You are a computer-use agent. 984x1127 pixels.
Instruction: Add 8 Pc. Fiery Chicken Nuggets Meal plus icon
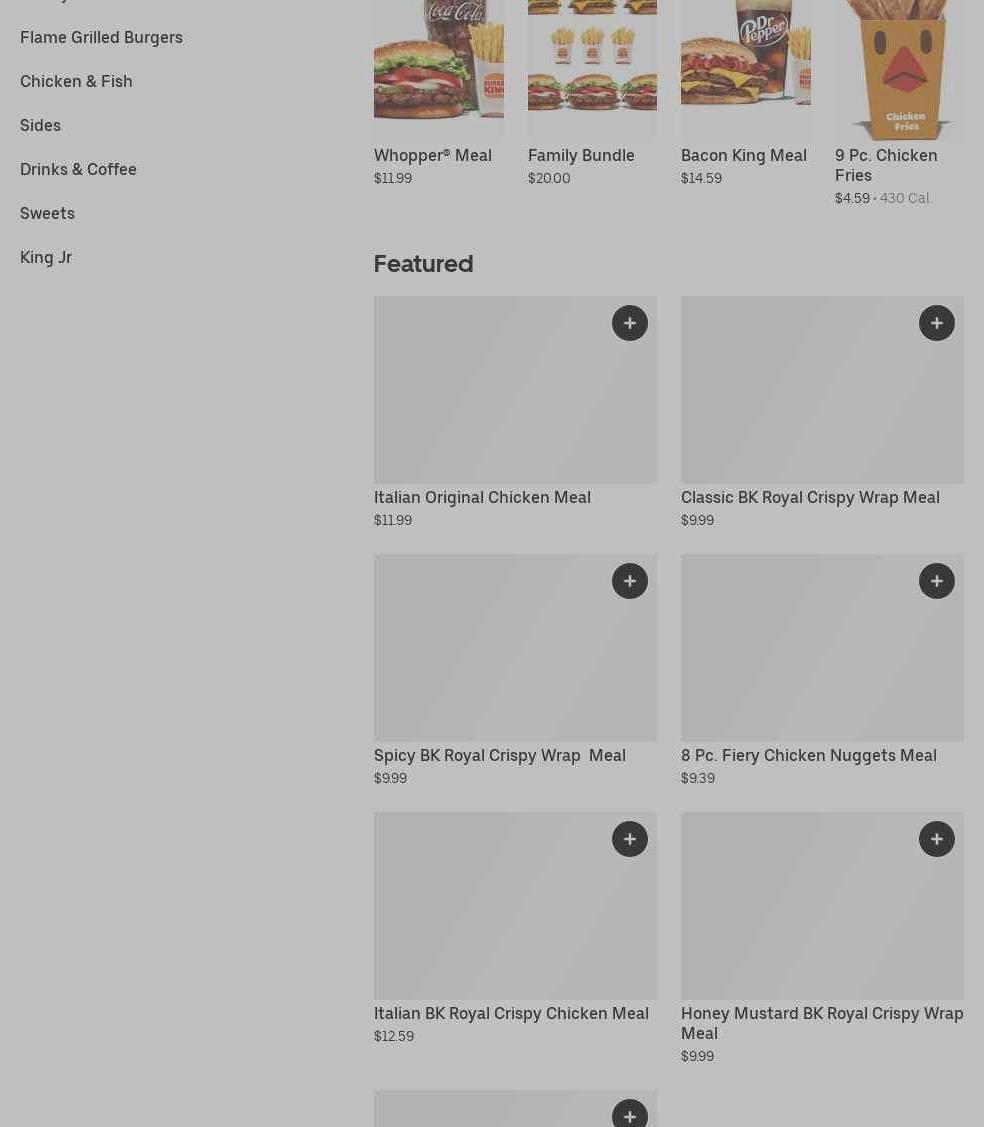point(937,581)
